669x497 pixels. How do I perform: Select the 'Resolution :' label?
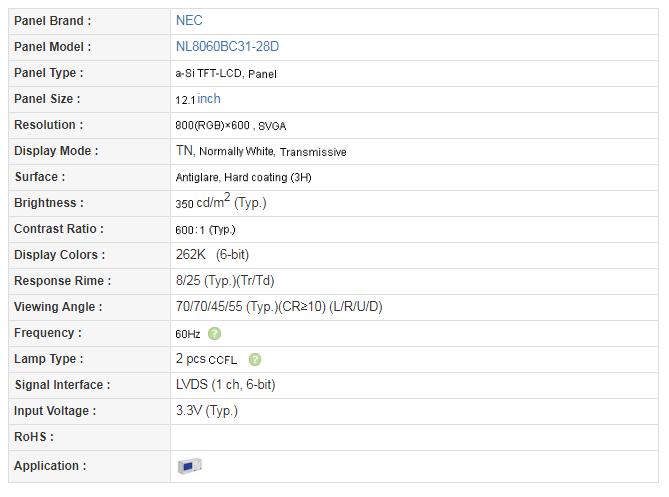tap(49, 125)
